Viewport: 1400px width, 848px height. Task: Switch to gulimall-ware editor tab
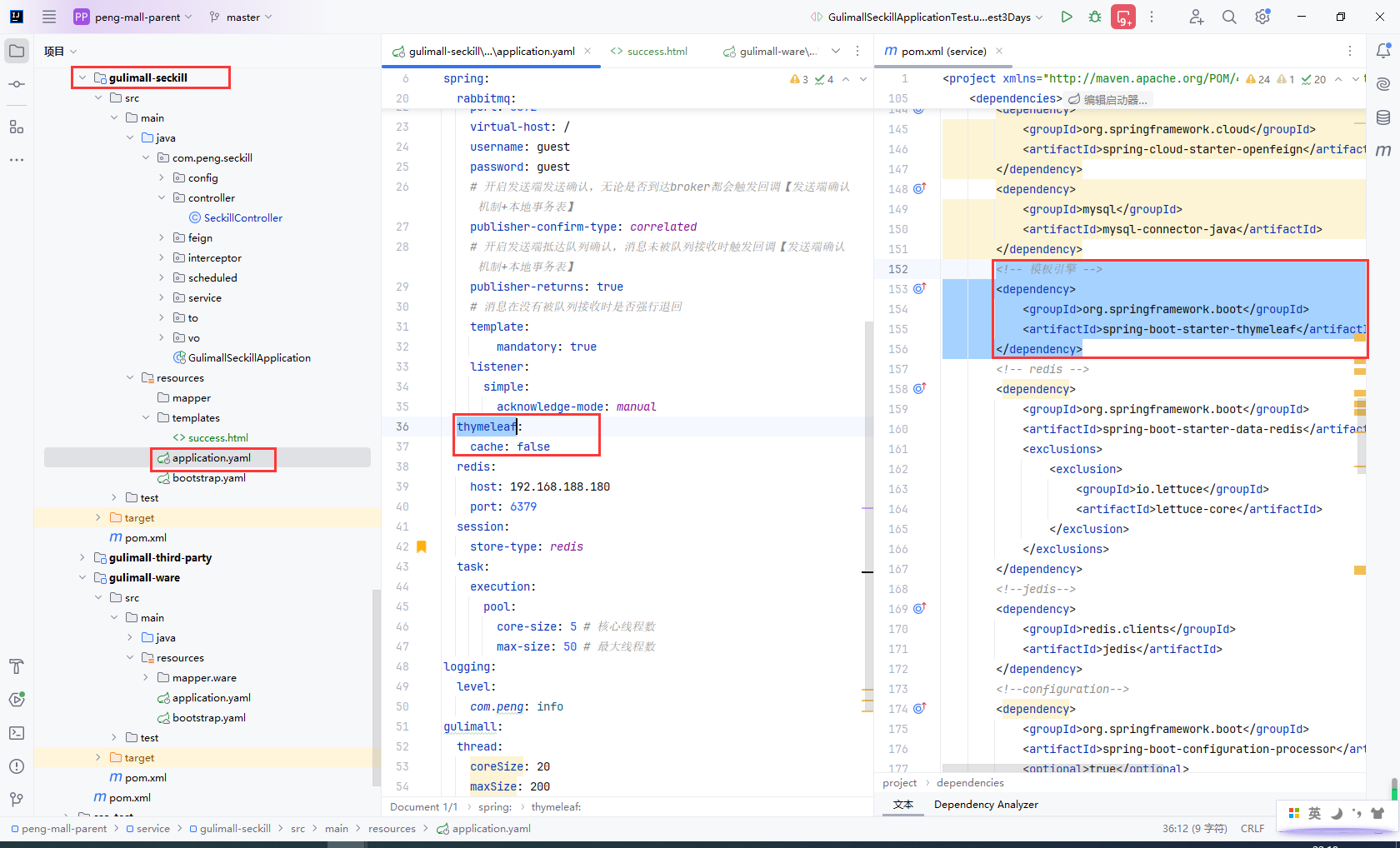pyautogui.click(x=771, y=51)
